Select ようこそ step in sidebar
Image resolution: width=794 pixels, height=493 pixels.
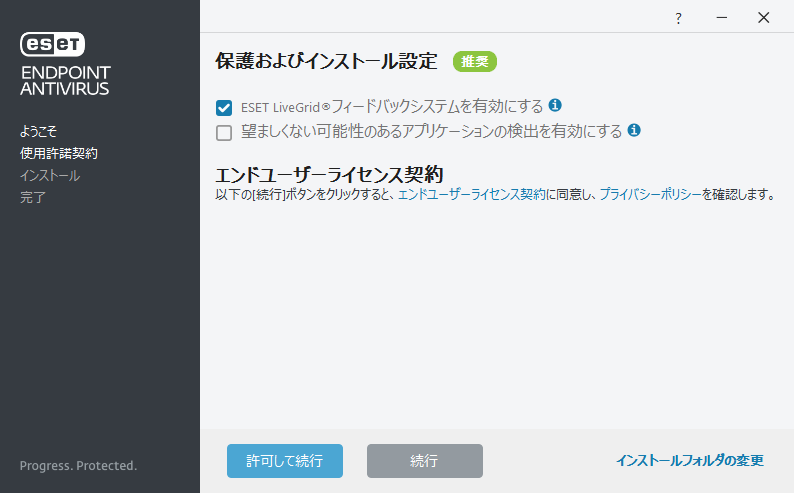pos(38,132)
